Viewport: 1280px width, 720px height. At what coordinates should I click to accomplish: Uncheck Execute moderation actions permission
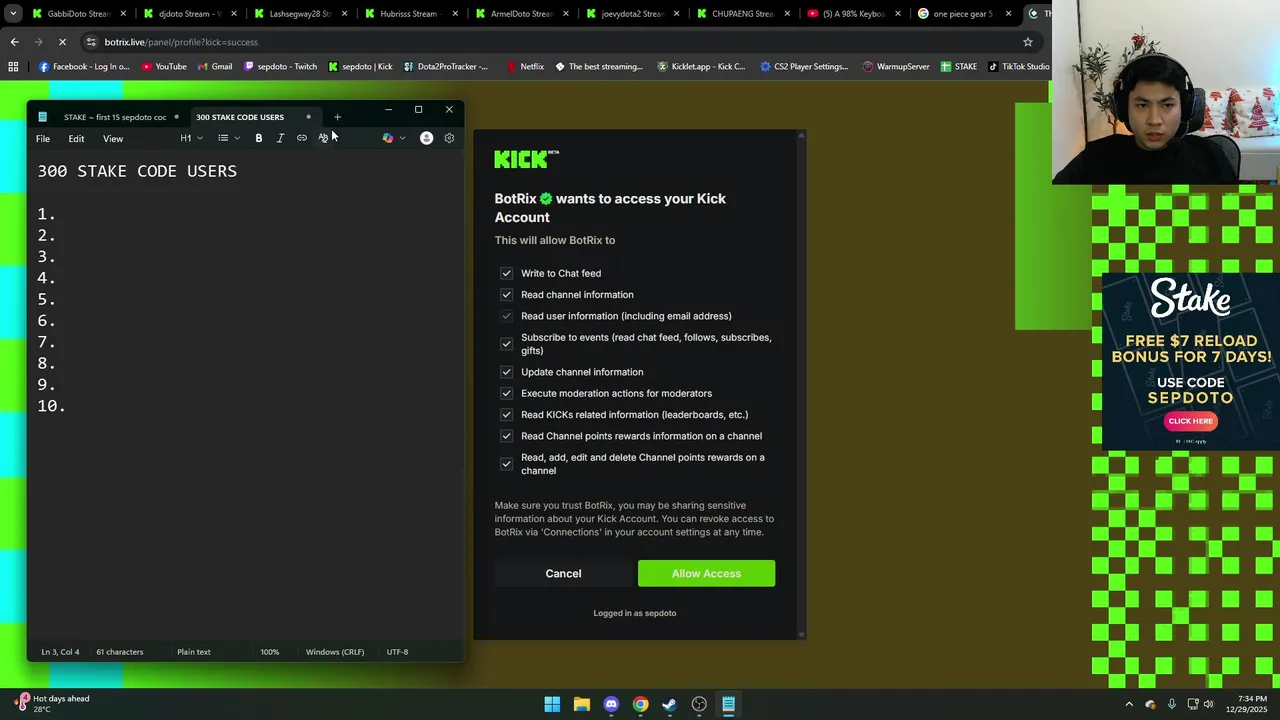click(x=506, y=393)
